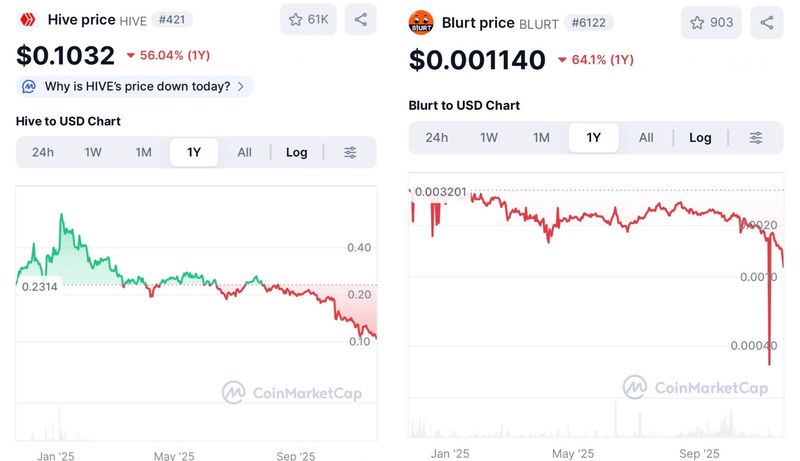Click the Blurt logo icon
Image resolution: width=800 pixels, height=461 pixels.
coord(422,22)
